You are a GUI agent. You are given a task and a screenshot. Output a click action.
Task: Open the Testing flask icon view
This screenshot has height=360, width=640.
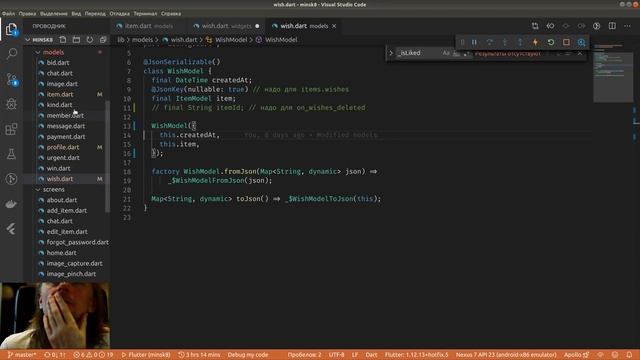pyautogui.click(x=11, y=154)
